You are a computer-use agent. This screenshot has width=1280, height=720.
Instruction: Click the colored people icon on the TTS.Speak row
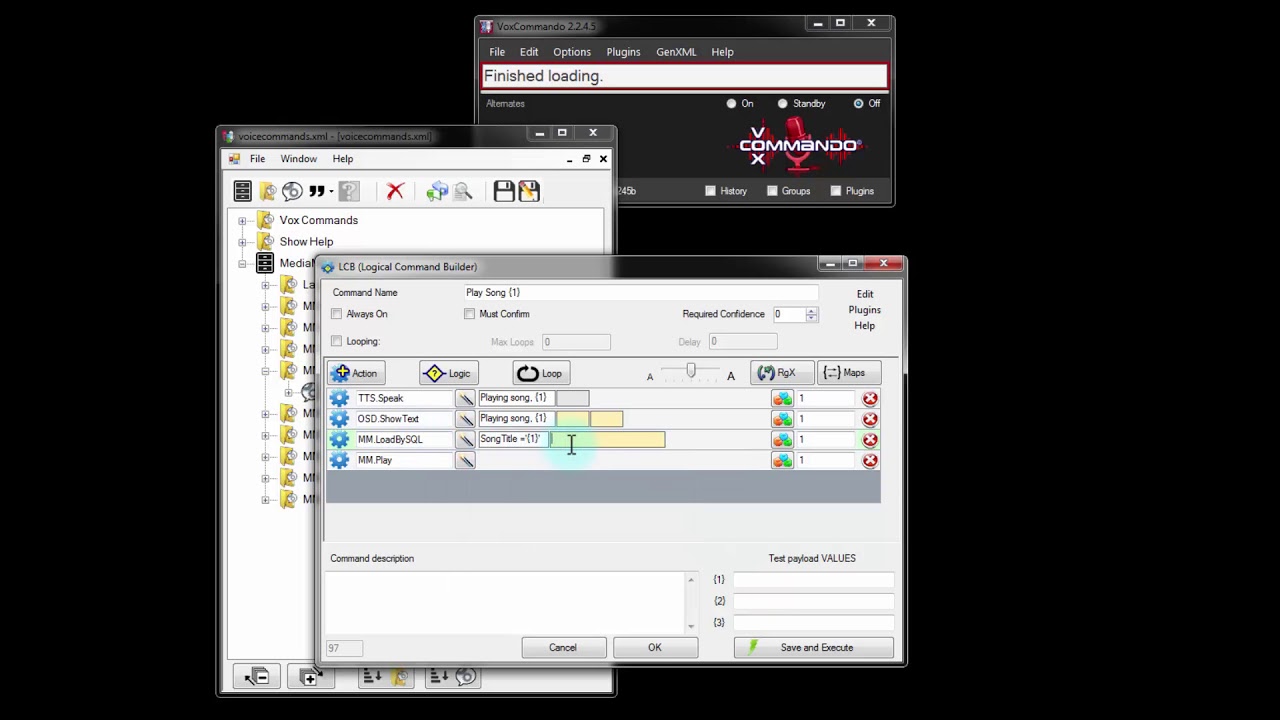782,398
